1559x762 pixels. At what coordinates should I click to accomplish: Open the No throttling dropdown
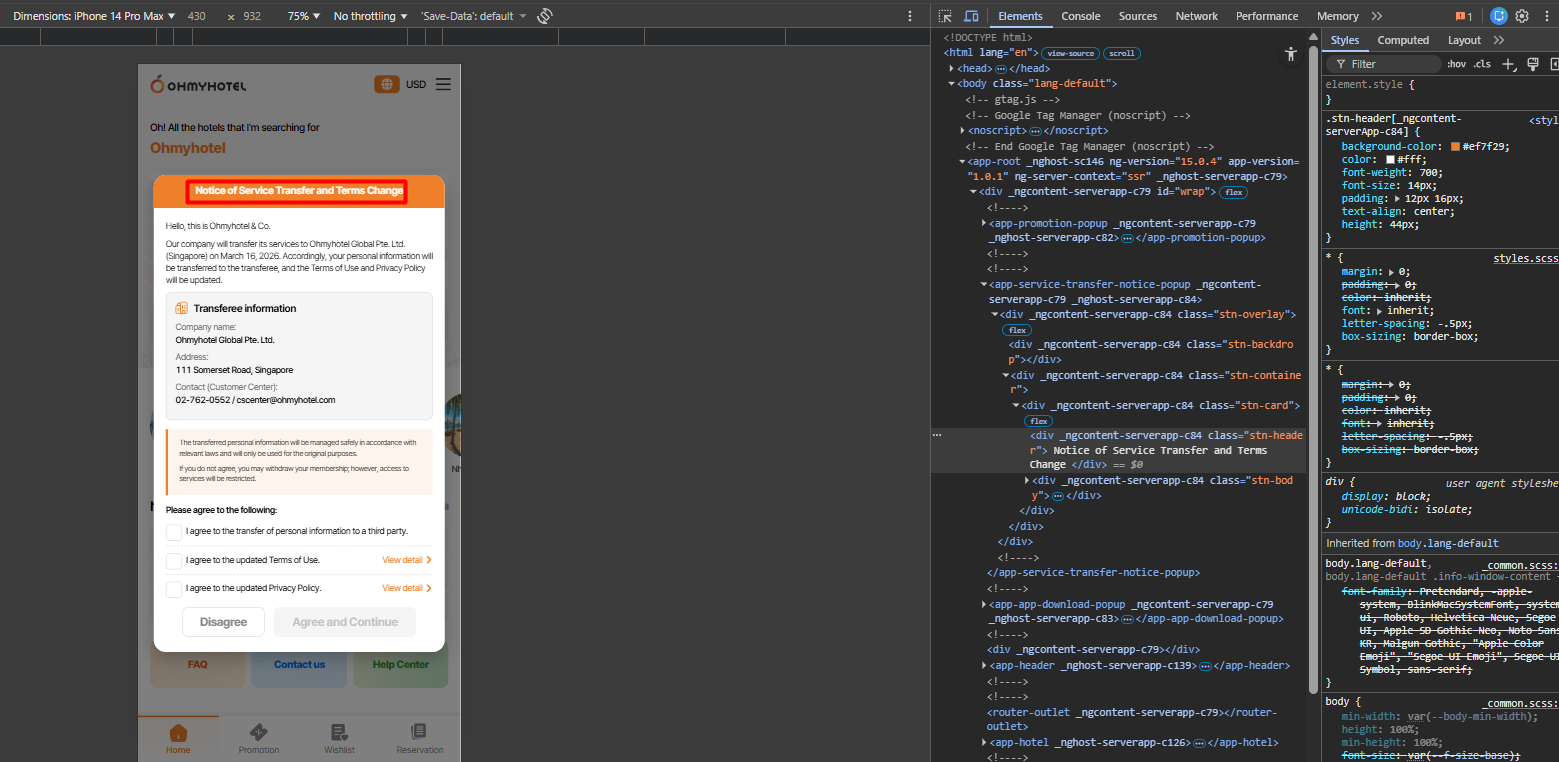pyautogui.click(x=370, y=16)
